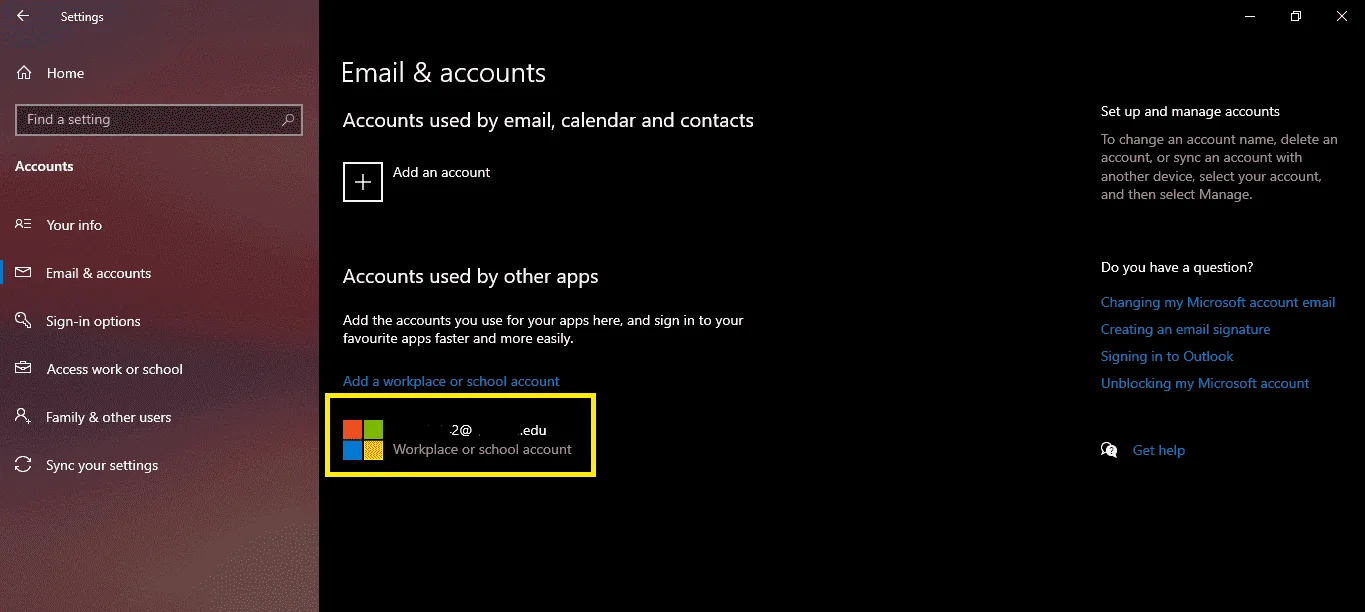Close the Settings window
This screenshot has height=612, width=1365.
coord(1341,16)
